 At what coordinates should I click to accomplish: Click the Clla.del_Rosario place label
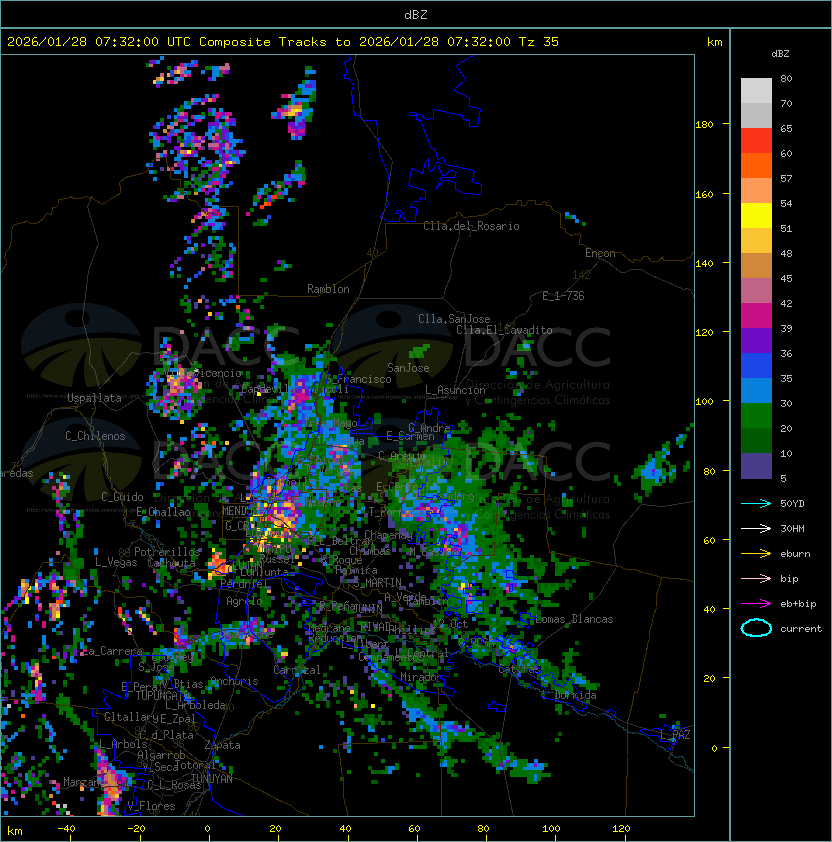[x=471, y=226]
